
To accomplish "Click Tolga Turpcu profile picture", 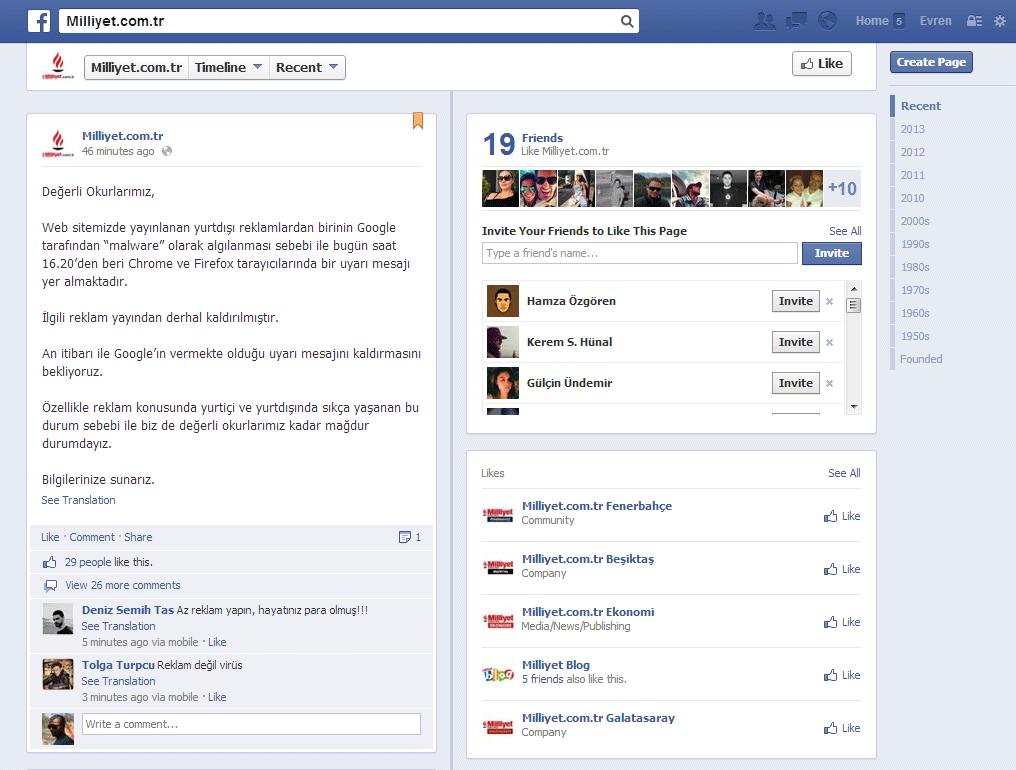I will point(58,674).
